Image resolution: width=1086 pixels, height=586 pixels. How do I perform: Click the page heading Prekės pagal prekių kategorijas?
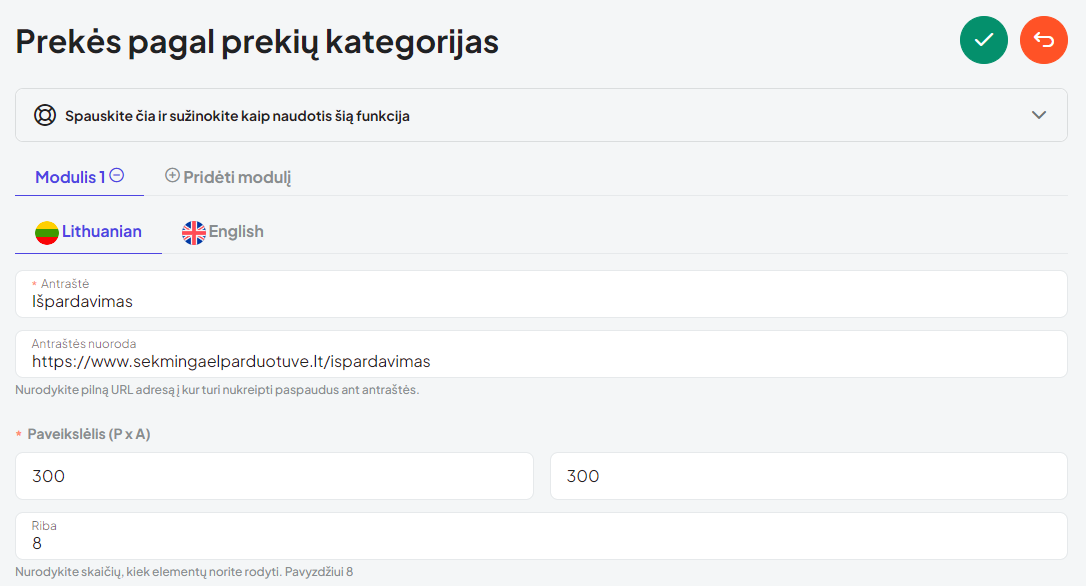257,42
